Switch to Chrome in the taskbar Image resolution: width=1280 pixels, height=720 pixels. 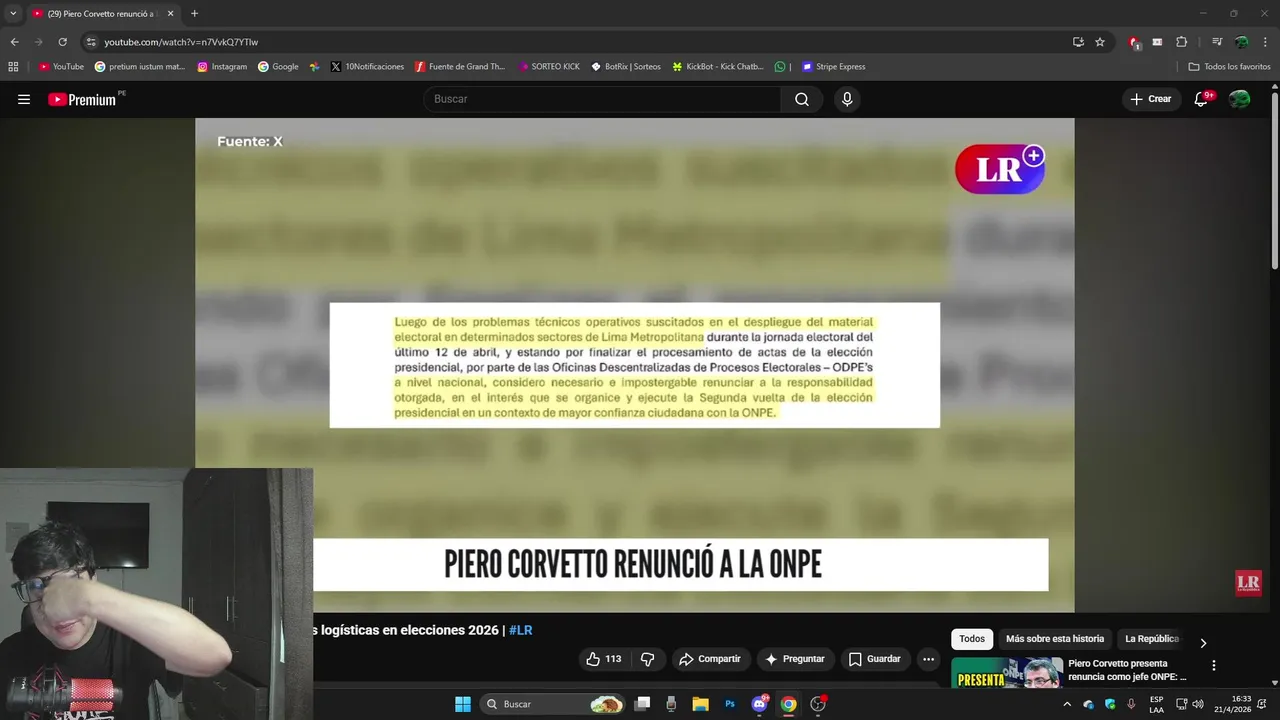[789, 704]
